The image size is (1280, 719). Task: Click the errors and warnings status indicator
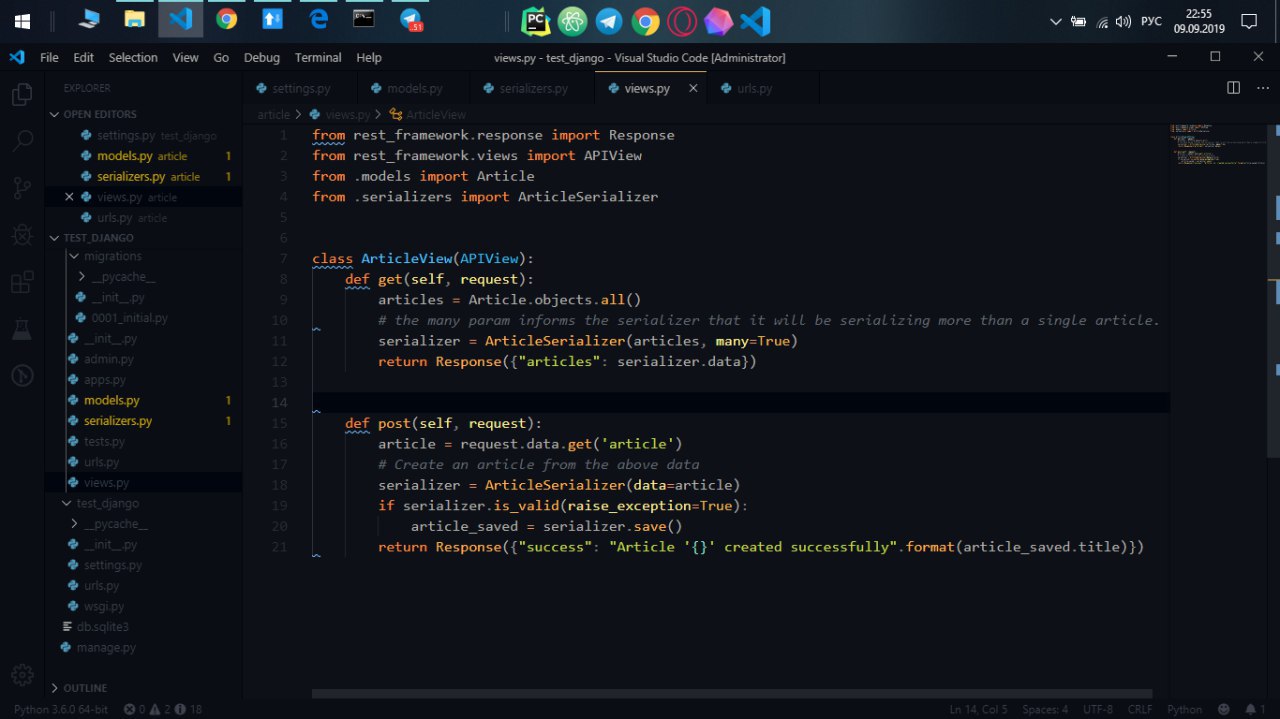coord(162,709)
